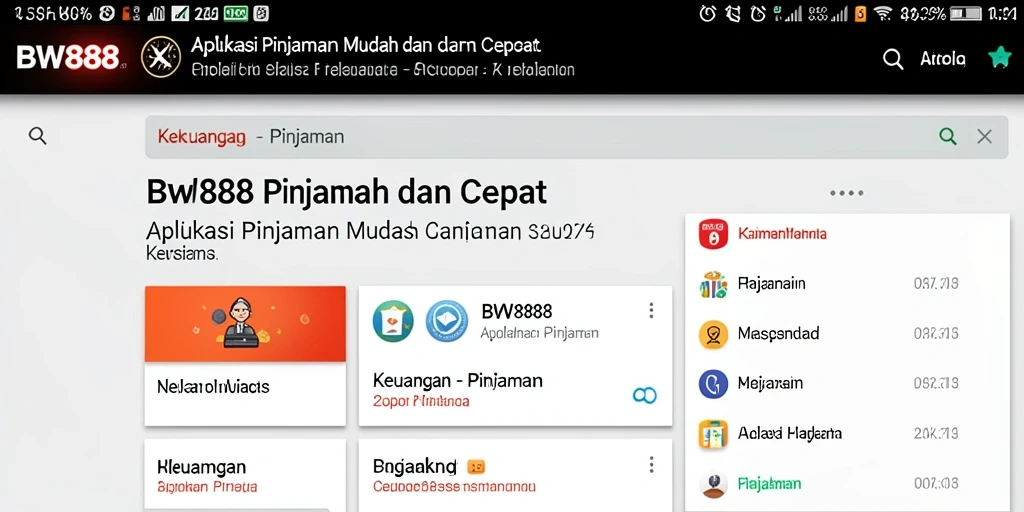The image size is (1024, 512).
Task: Open search via header magnifier icon
Action: coord(893,59)
